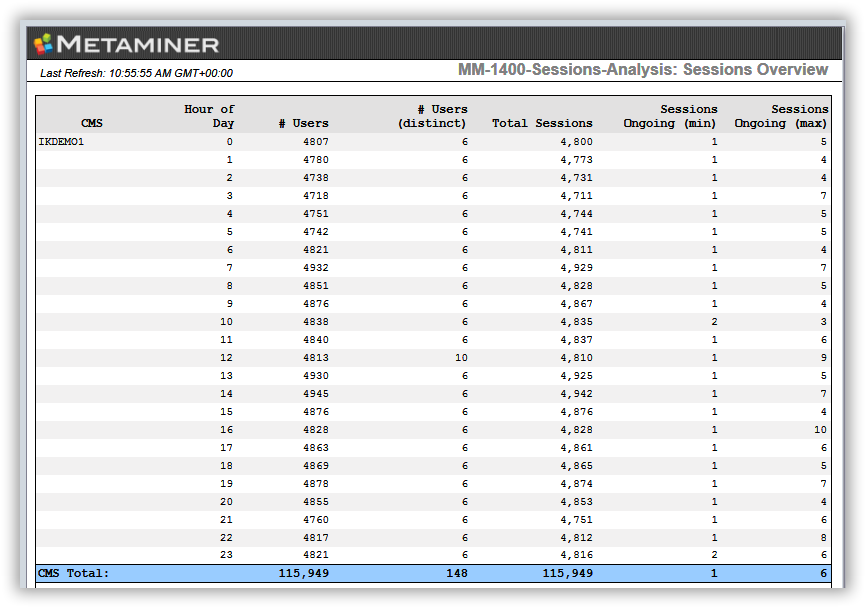Click the Sessions Ongoing (min) header
Image resolution: width=866 pixels, height=608 pixels.
tap(670, 116)
